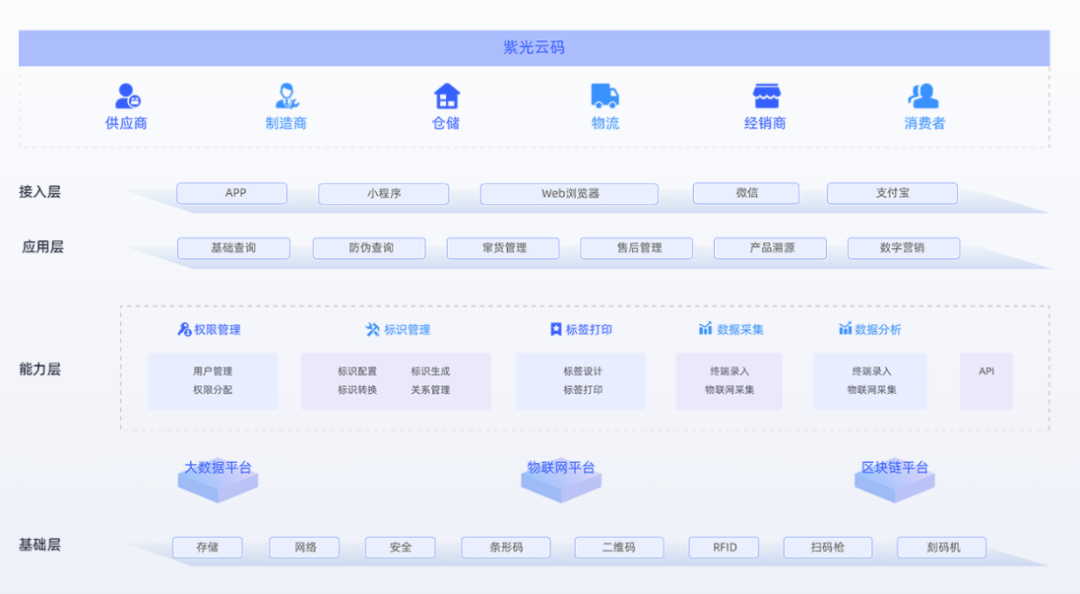Click the Web浏览器 box

569,194
